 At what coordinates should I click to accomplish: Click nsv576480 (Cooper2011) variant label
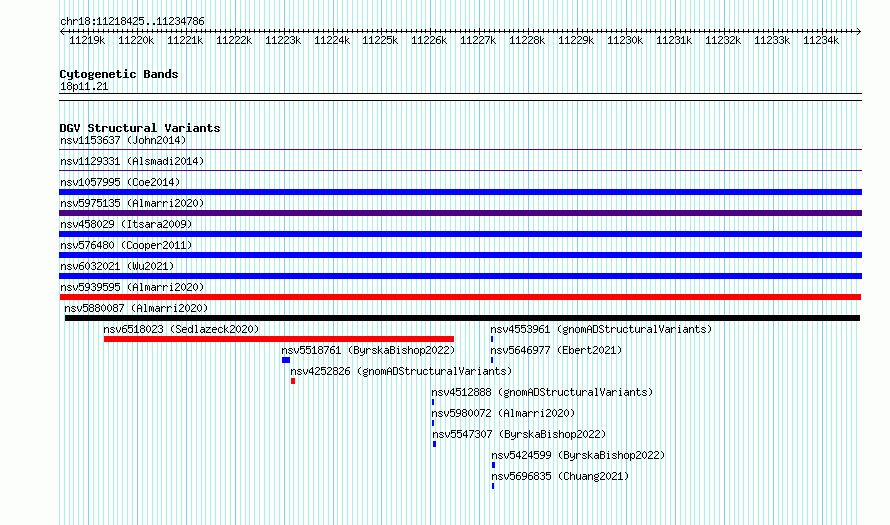pos(126,245)
